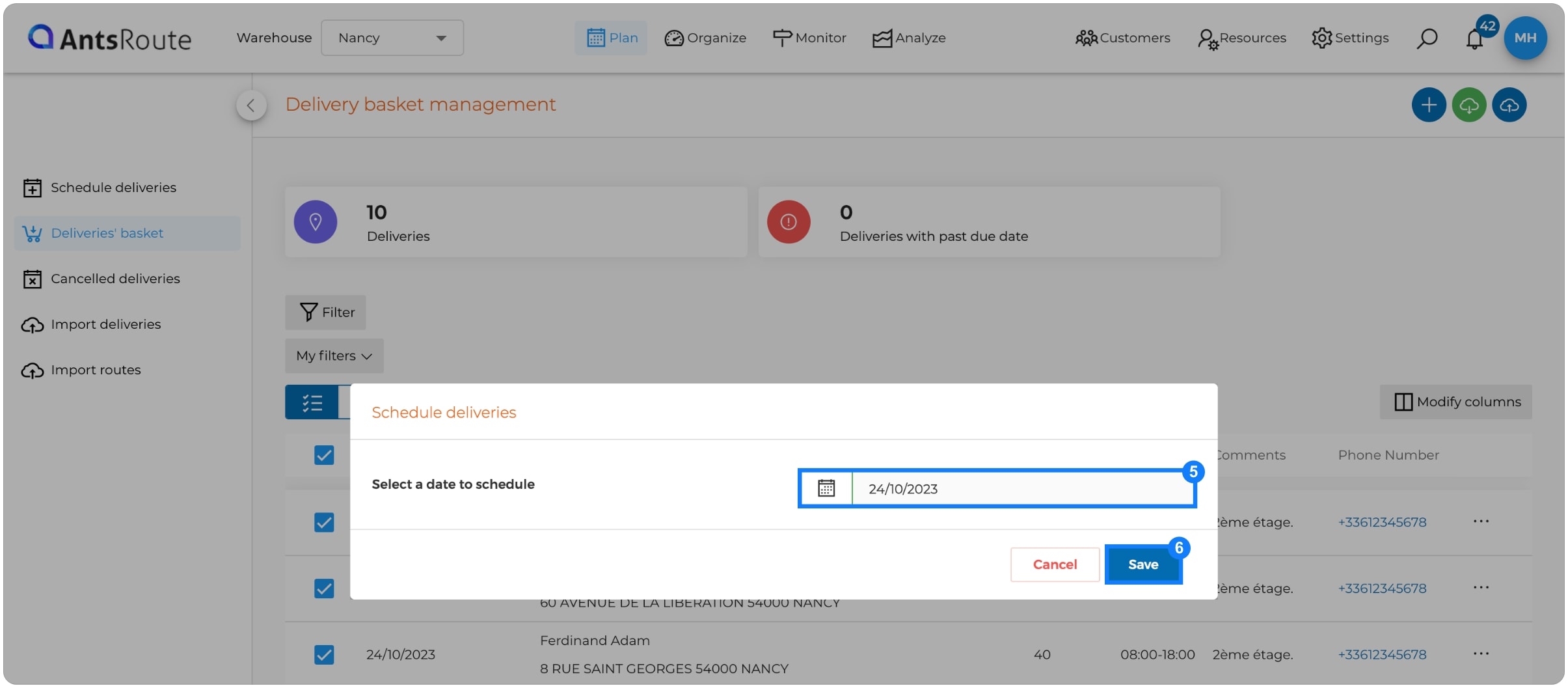Save the scheduled date
The image size is (1568, 692).
pyautogui.click(x=1142, y=564)
